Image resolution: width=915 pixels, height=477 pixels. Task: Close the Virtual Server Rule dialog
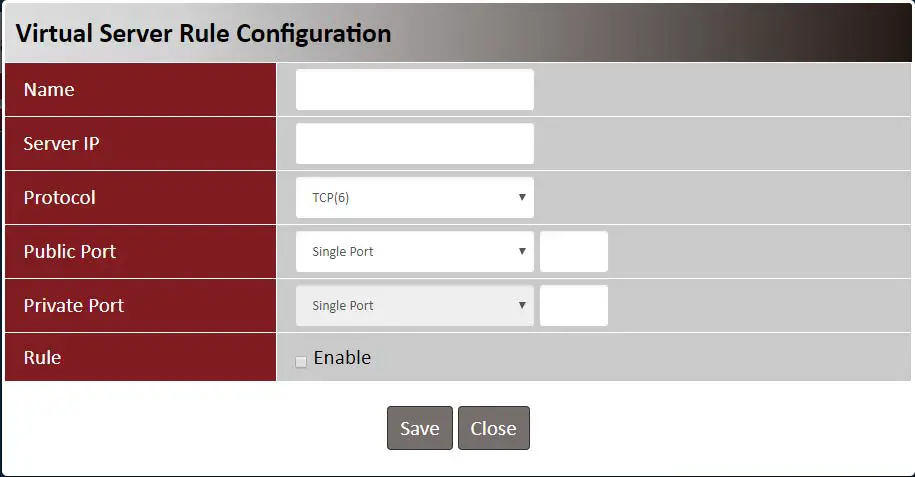coord(493,428)
